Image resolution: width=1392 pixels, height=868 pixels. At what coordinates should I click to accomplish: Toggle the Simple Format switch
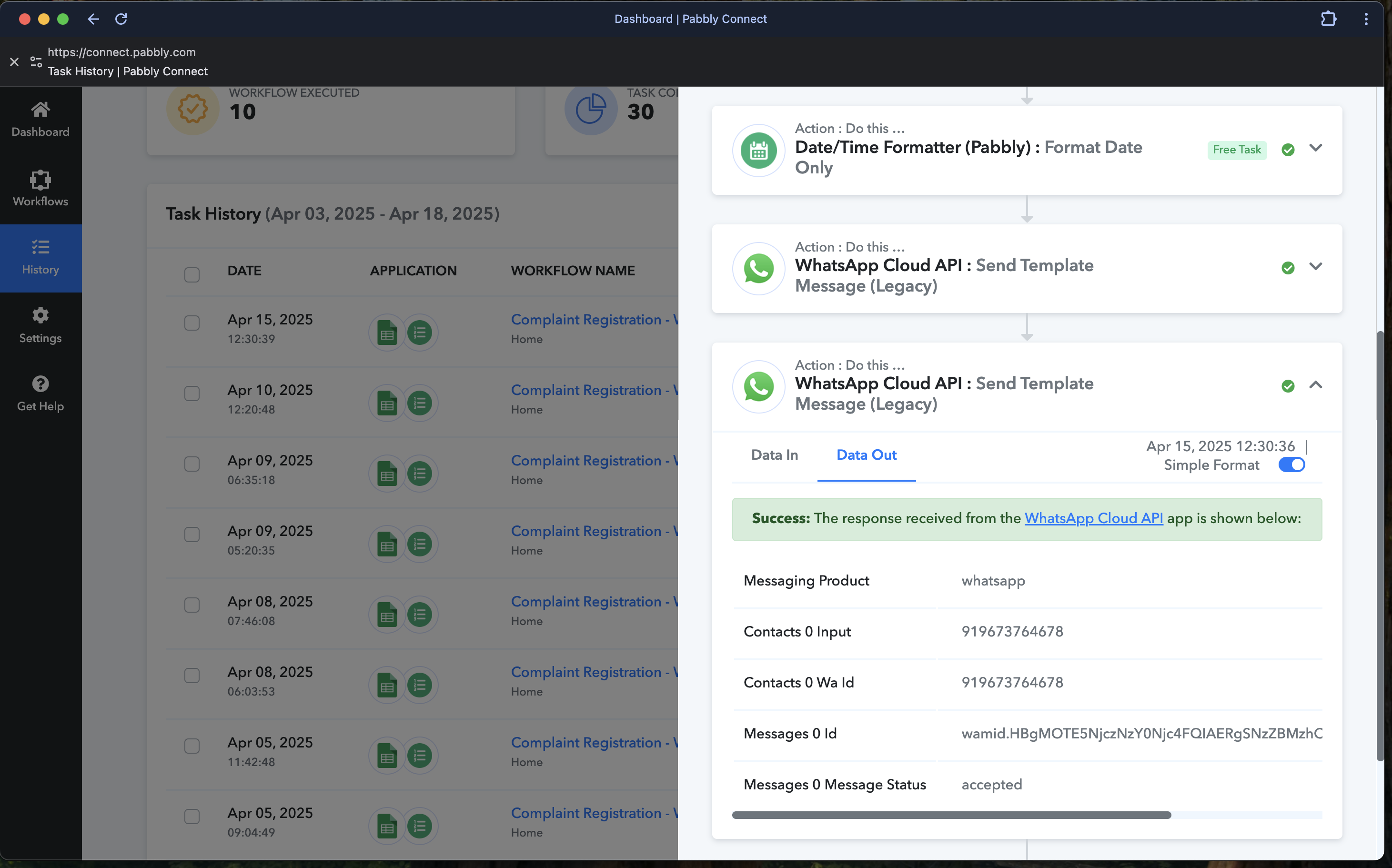coord(1291,464)
